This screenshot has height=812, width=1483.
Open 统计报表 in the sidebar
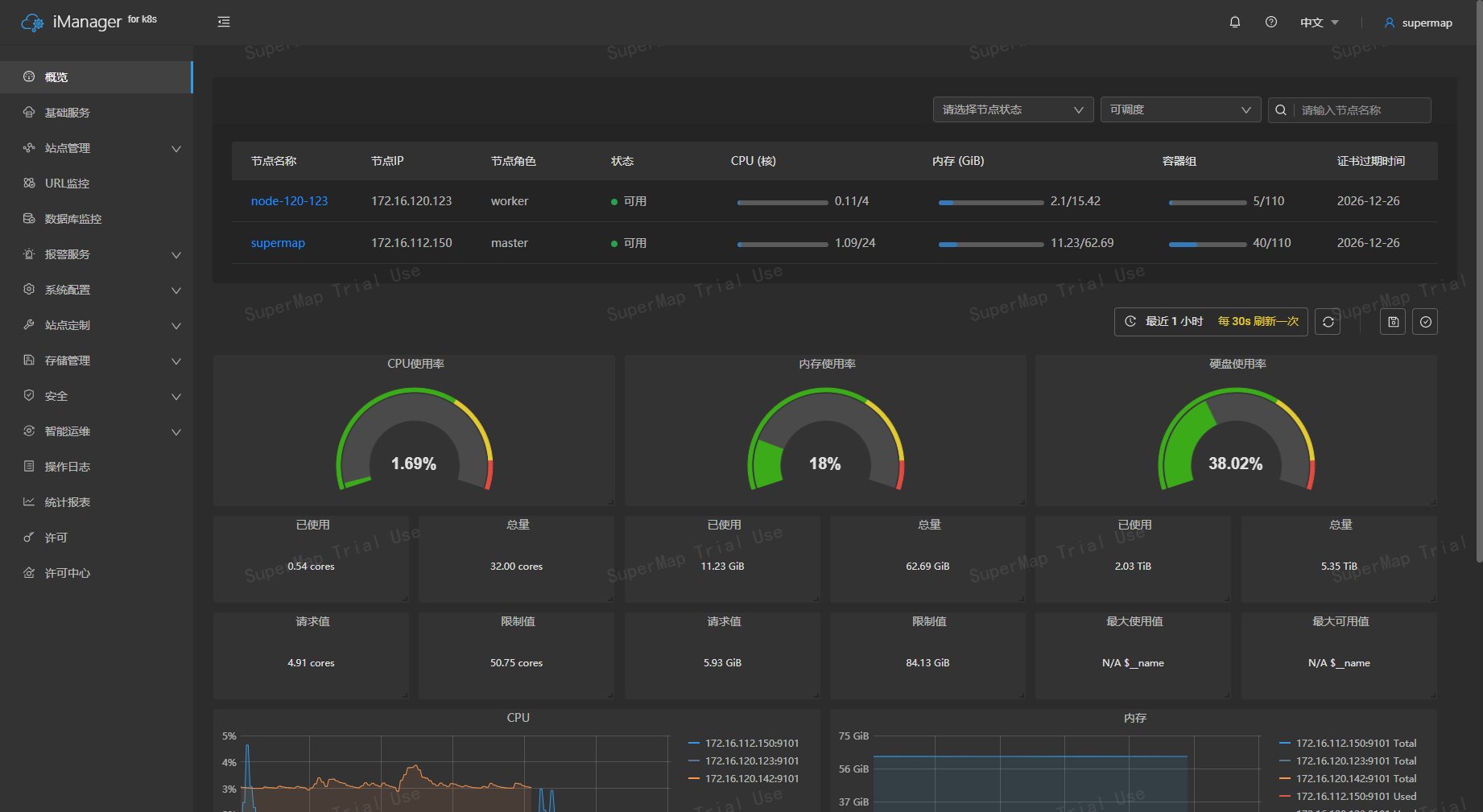pos(96,502)
